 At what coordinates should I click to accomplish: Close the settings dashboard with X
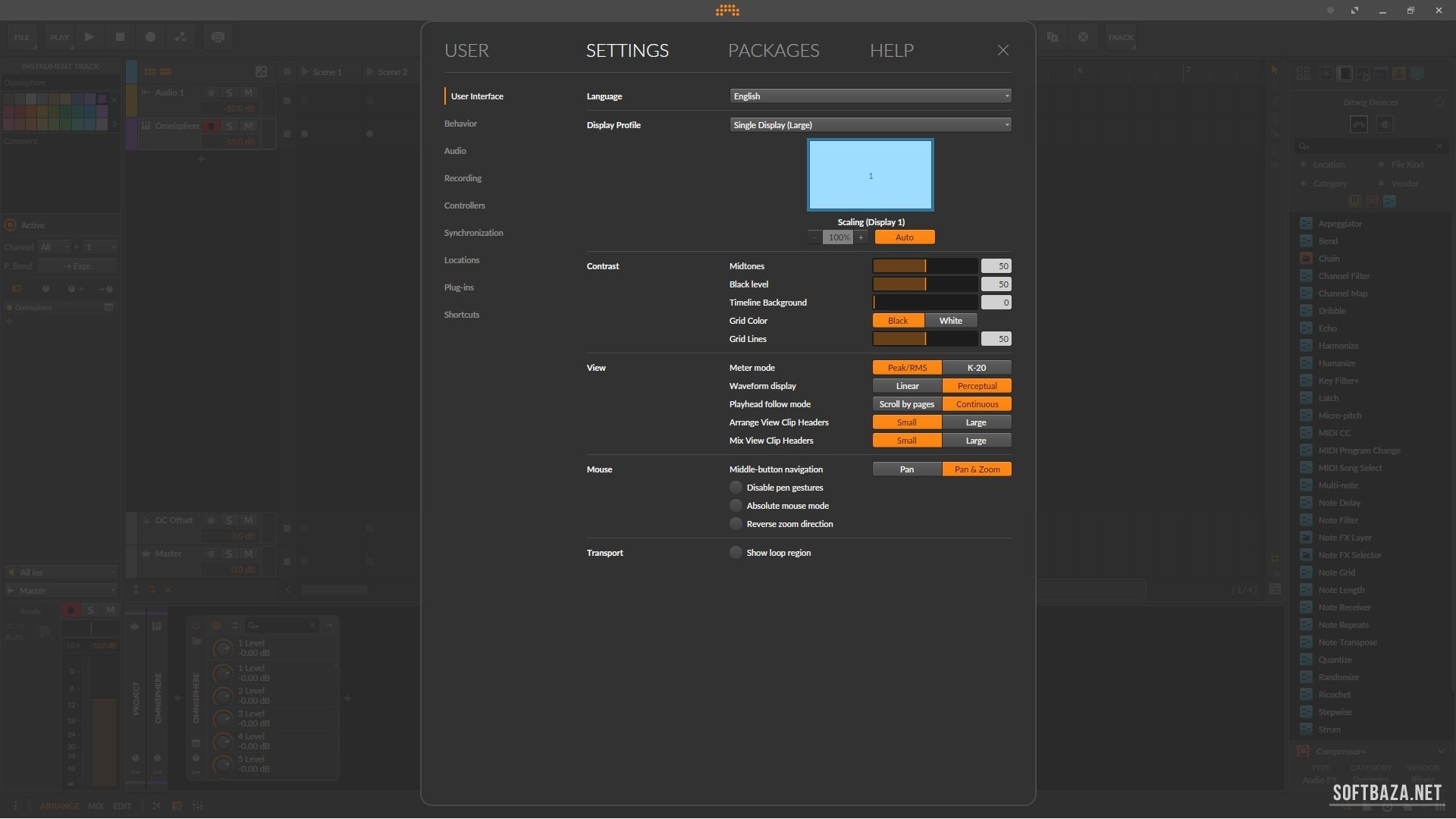[1003, 50]
